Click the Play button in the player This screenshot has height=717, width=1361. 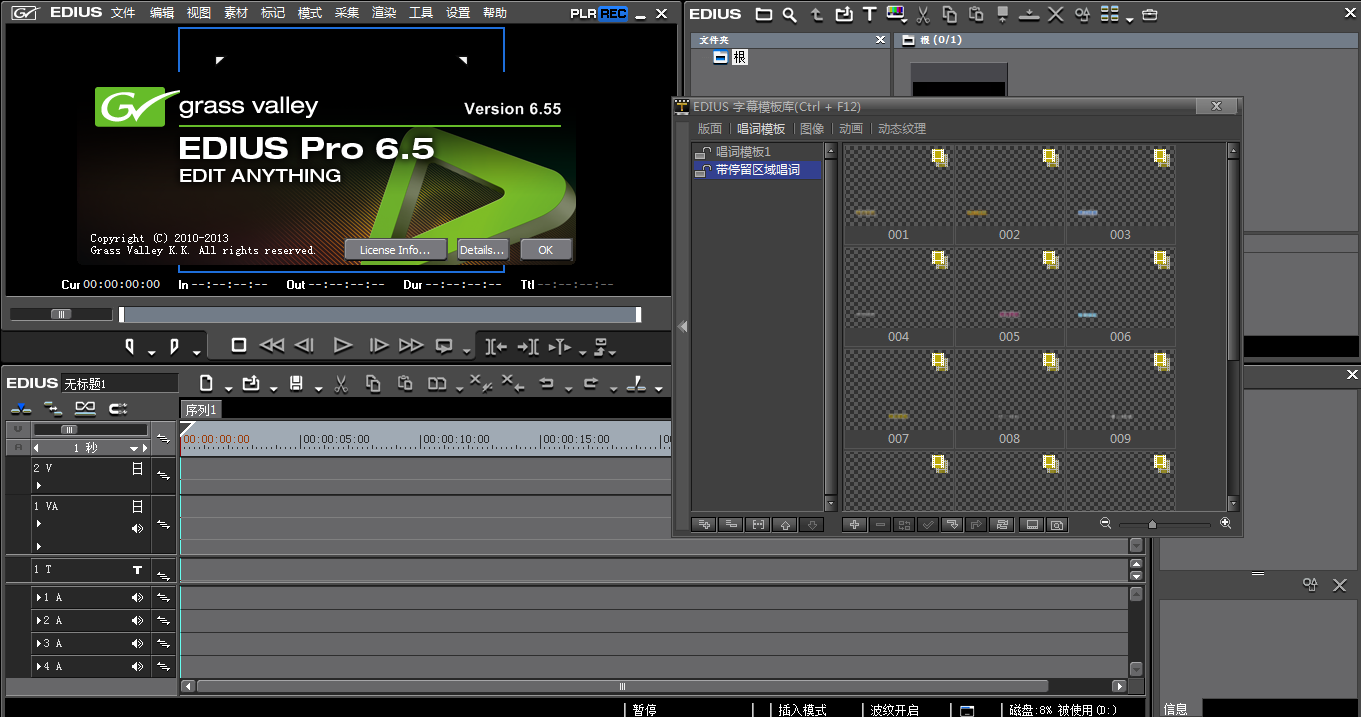pos(343,345)
